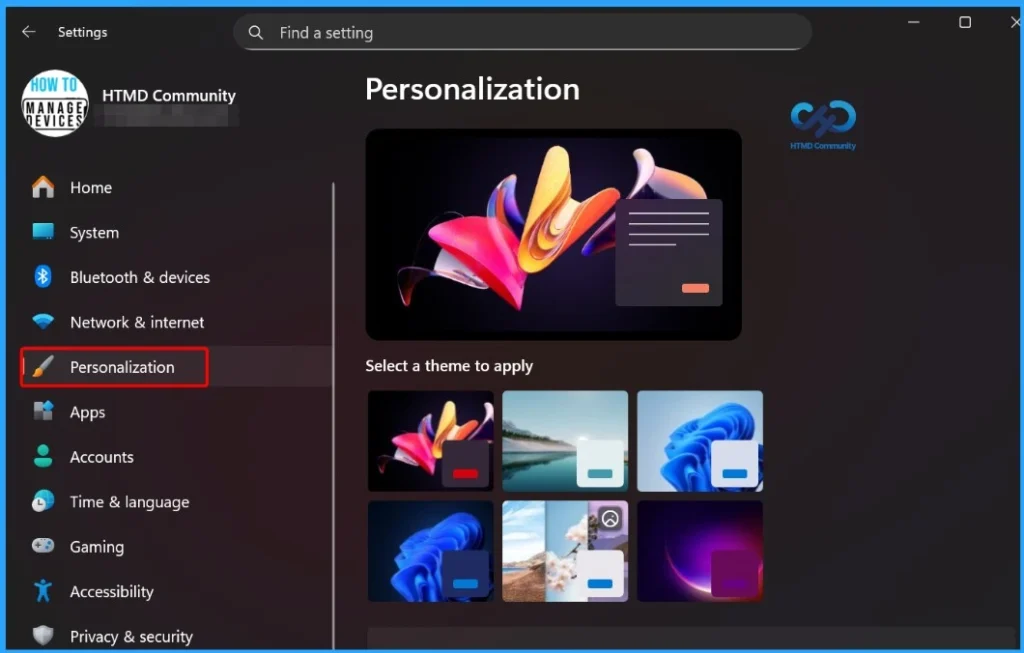Apply the colorful flower dark theme

click(431, 441)
